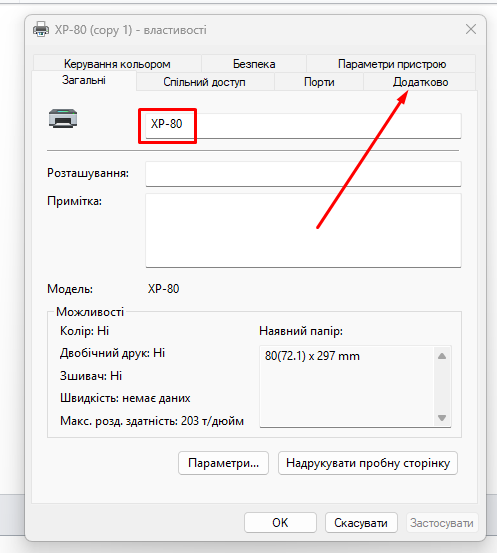Click Швидкість: немає даних text
This screenshot has width=497, height=553.
point(125,398)
